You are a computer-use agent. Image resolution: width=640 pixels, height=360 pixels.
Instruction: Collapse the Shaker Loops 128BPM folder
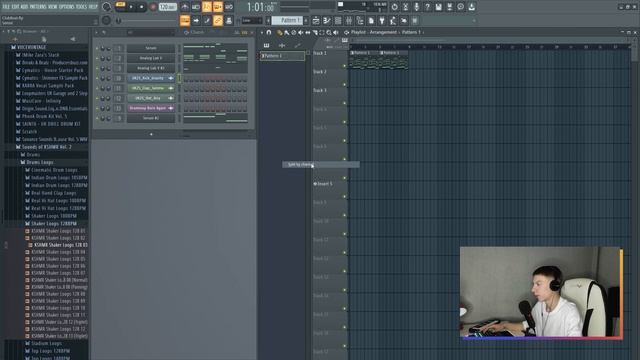[x=53, y=224]
